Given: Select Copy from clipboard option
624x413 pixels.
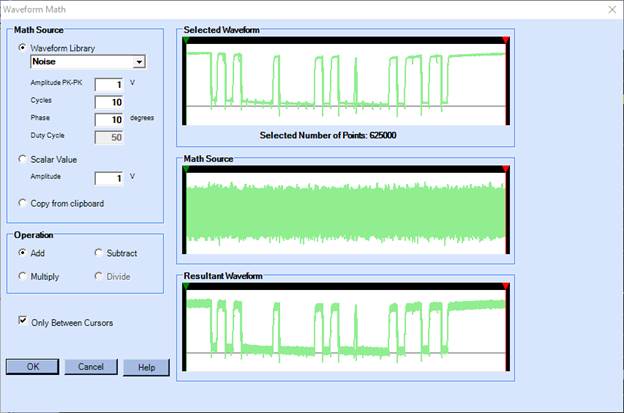Looking at the screenshot, I should point(23,203).
